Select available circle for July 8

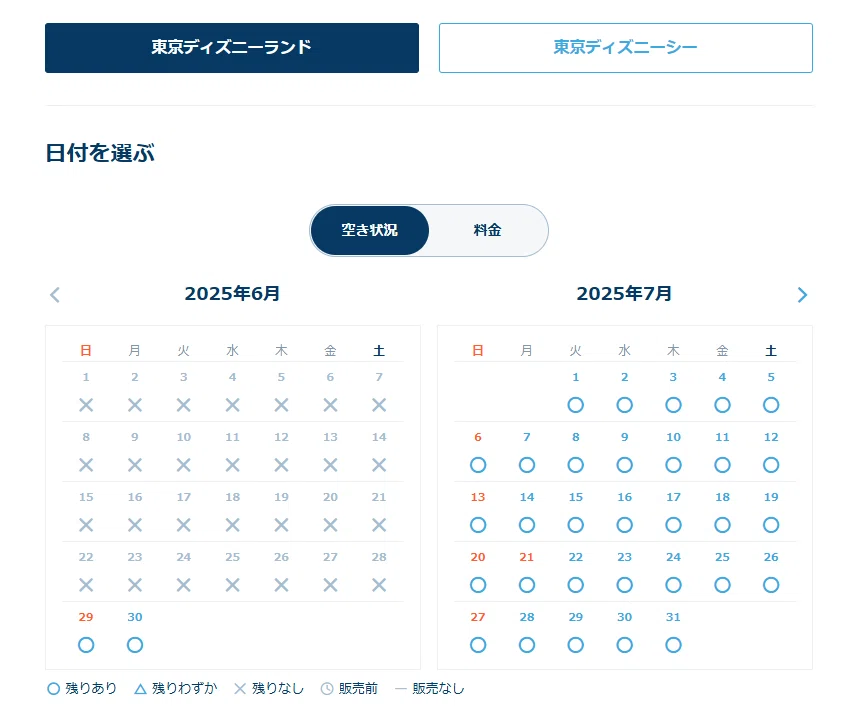click(x=576, y=465)
